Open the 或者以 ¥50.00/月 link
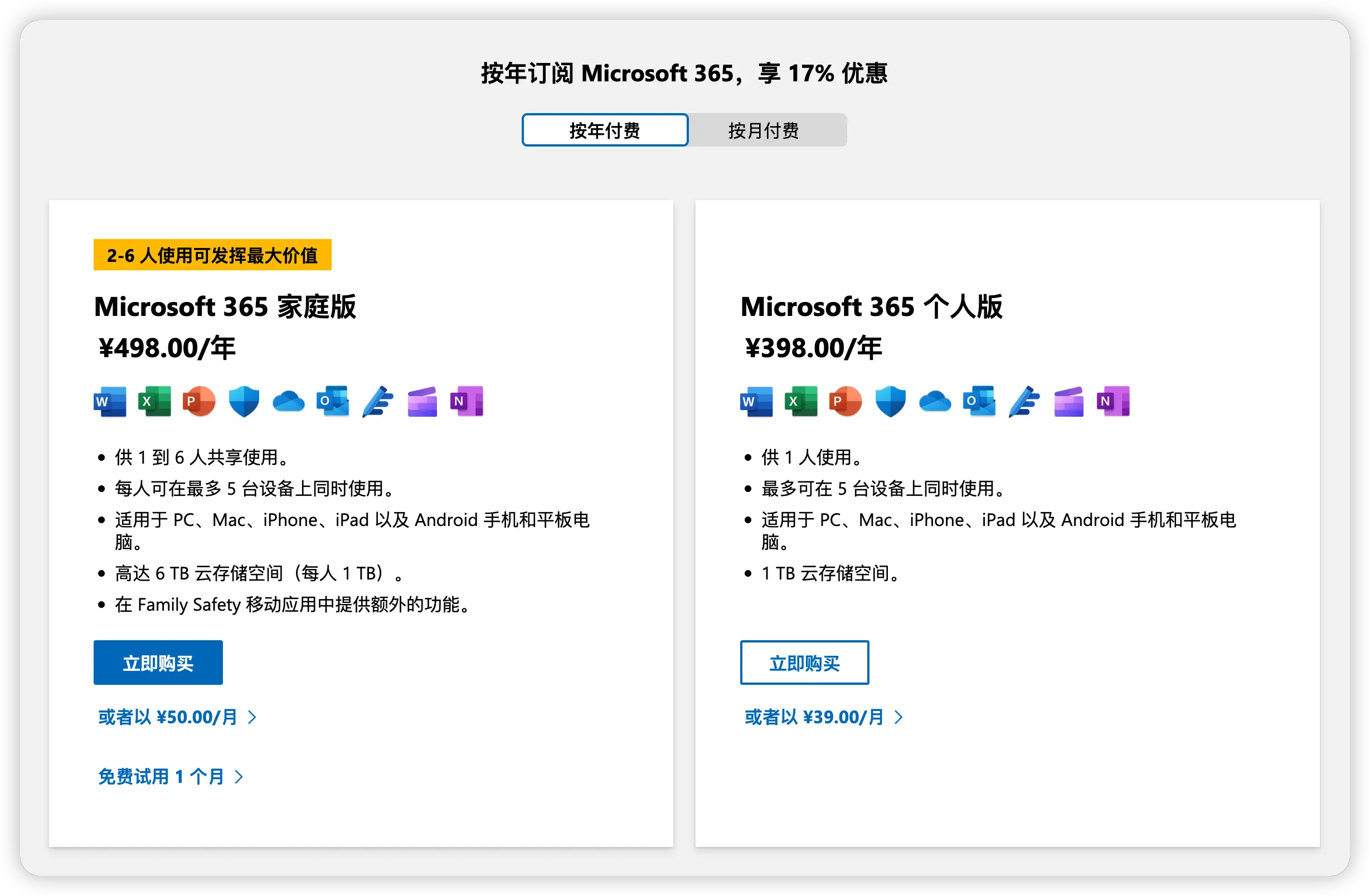 coord(177,717)
